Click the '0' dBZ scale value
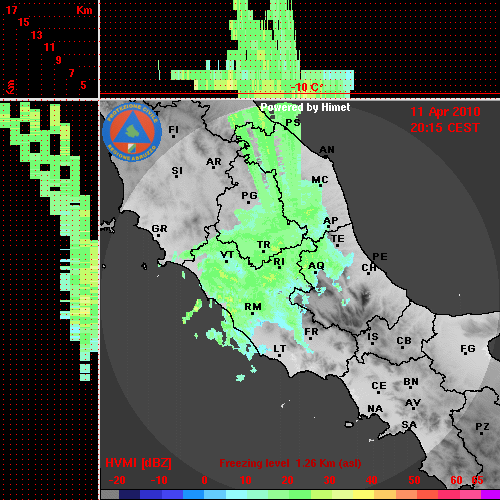500x500 pixels. pos(205,480)
